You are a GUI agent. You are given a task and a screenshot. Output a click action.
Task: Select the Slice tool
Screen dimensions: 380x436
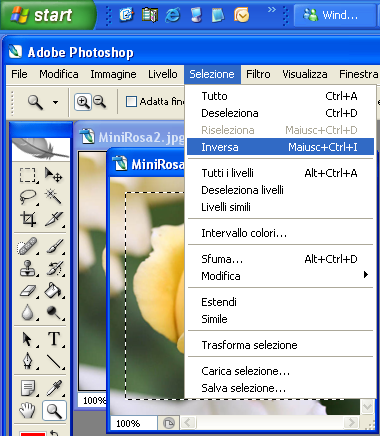53,219
